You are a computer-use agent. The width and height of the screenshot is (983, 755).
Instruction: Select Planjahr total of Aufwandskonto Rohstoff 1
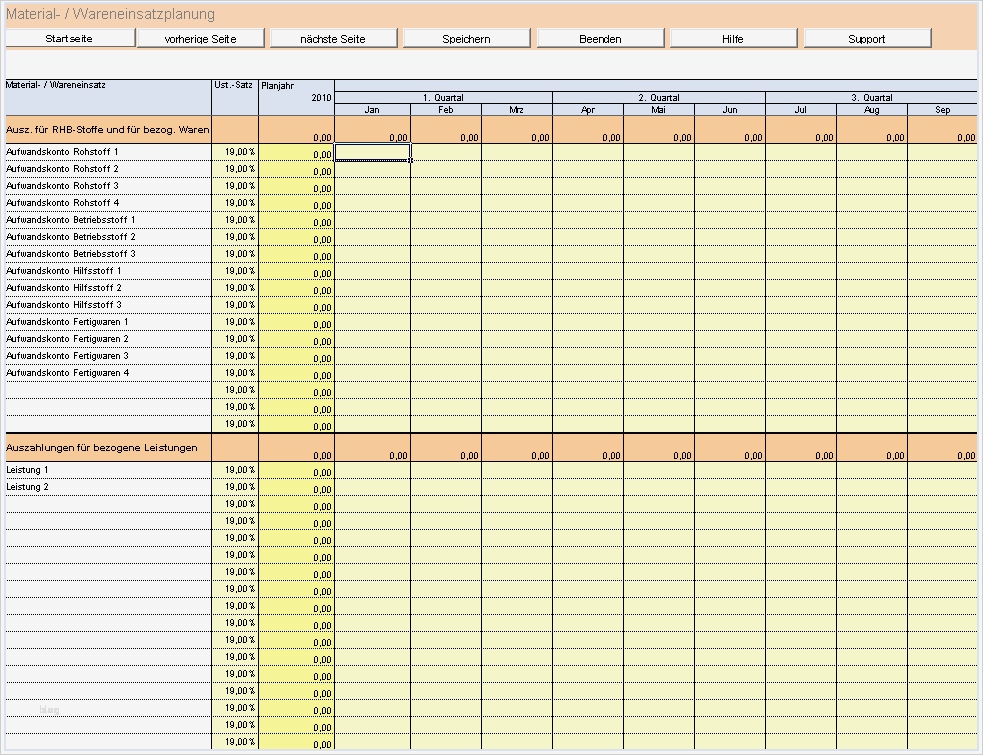pyautogui.click(x=297, y=152)
